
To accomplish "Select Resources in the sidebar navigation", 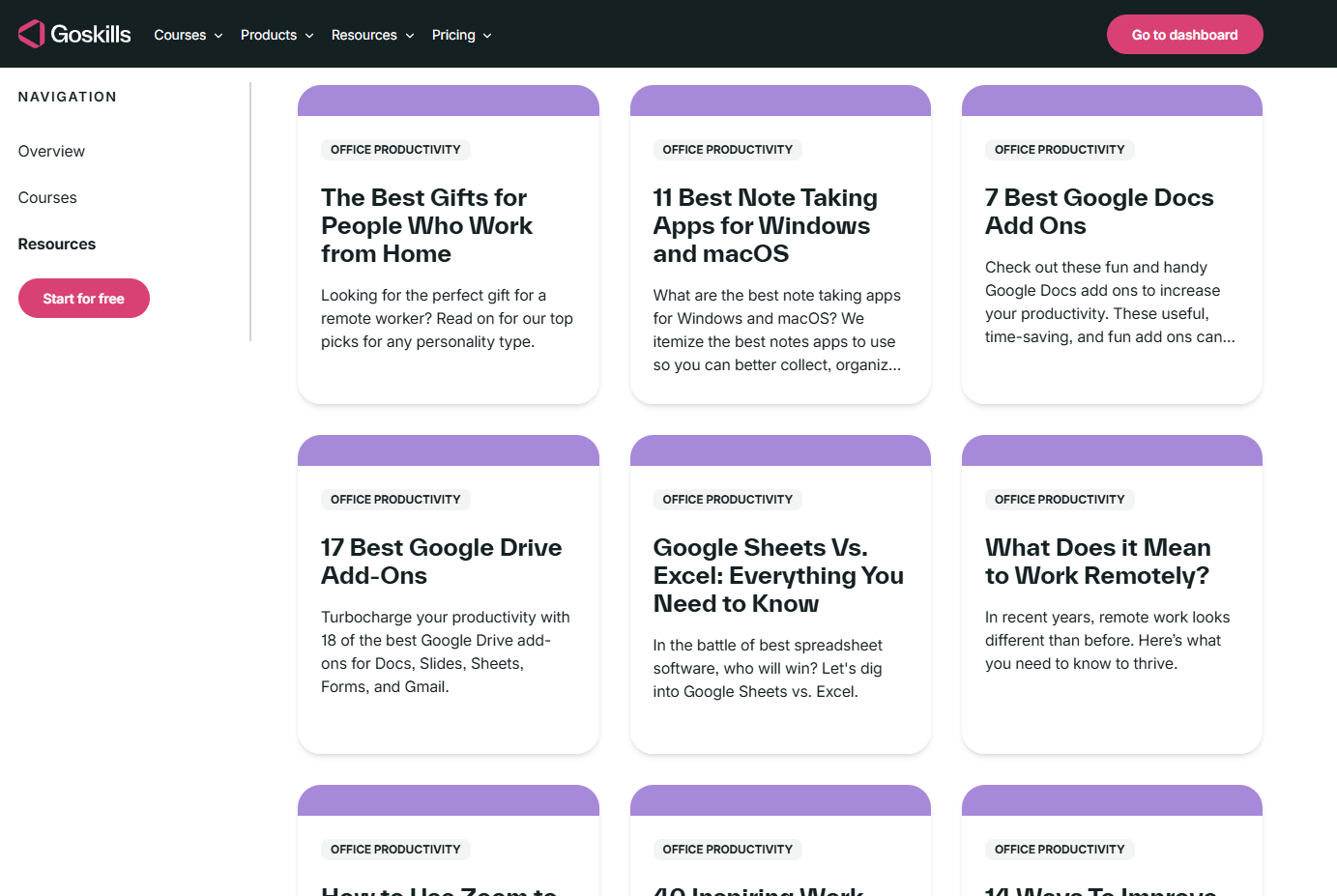I will 57,244.
